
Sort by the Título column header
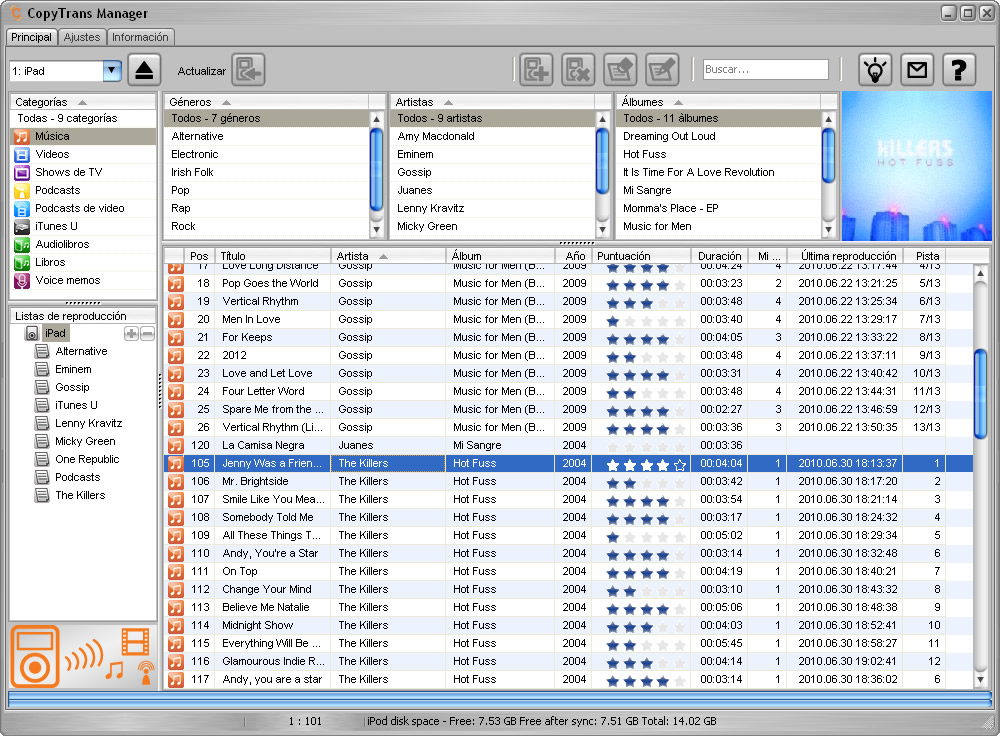(273, 256)
